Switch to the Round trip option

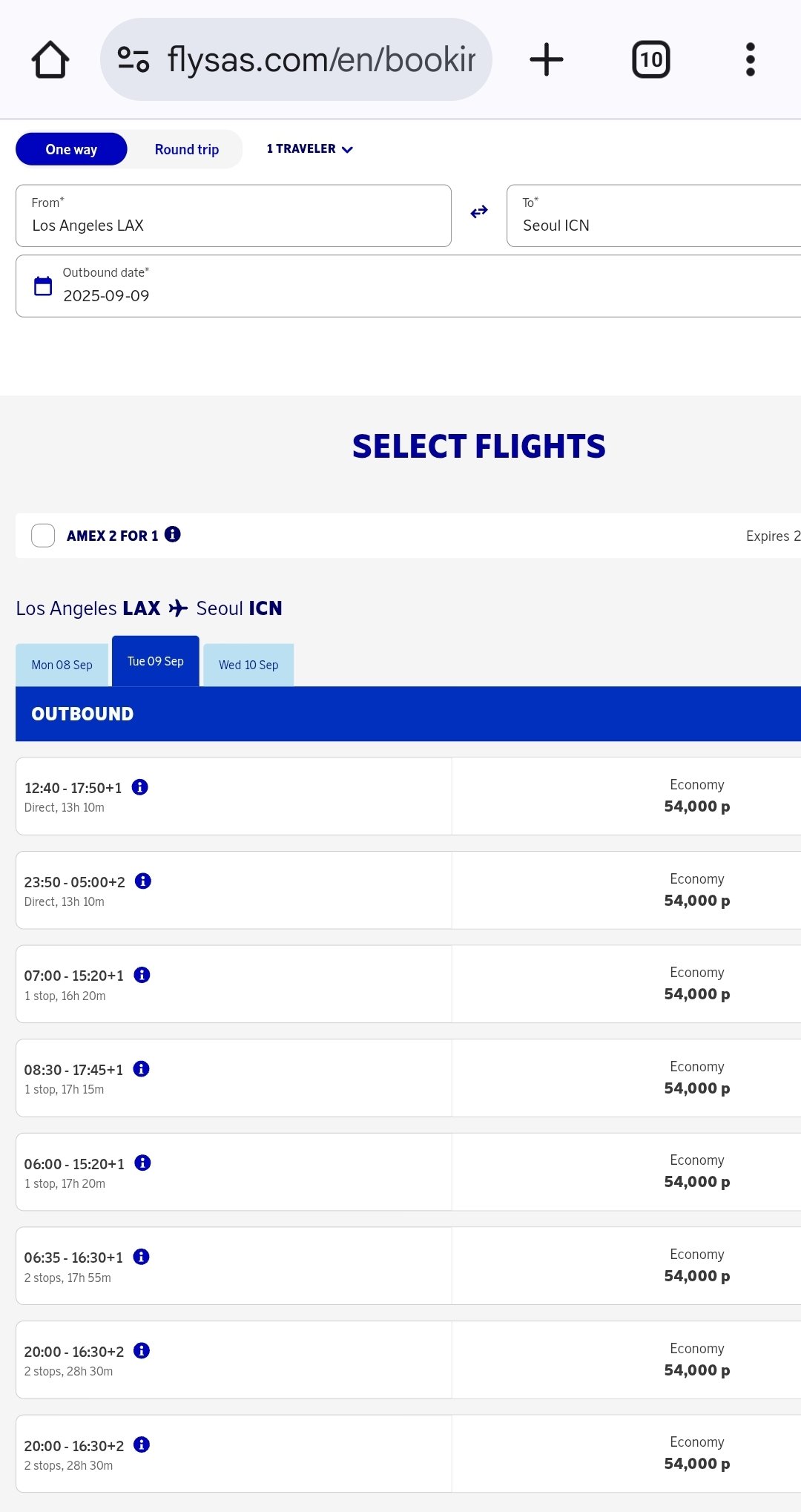pos(186,149)
